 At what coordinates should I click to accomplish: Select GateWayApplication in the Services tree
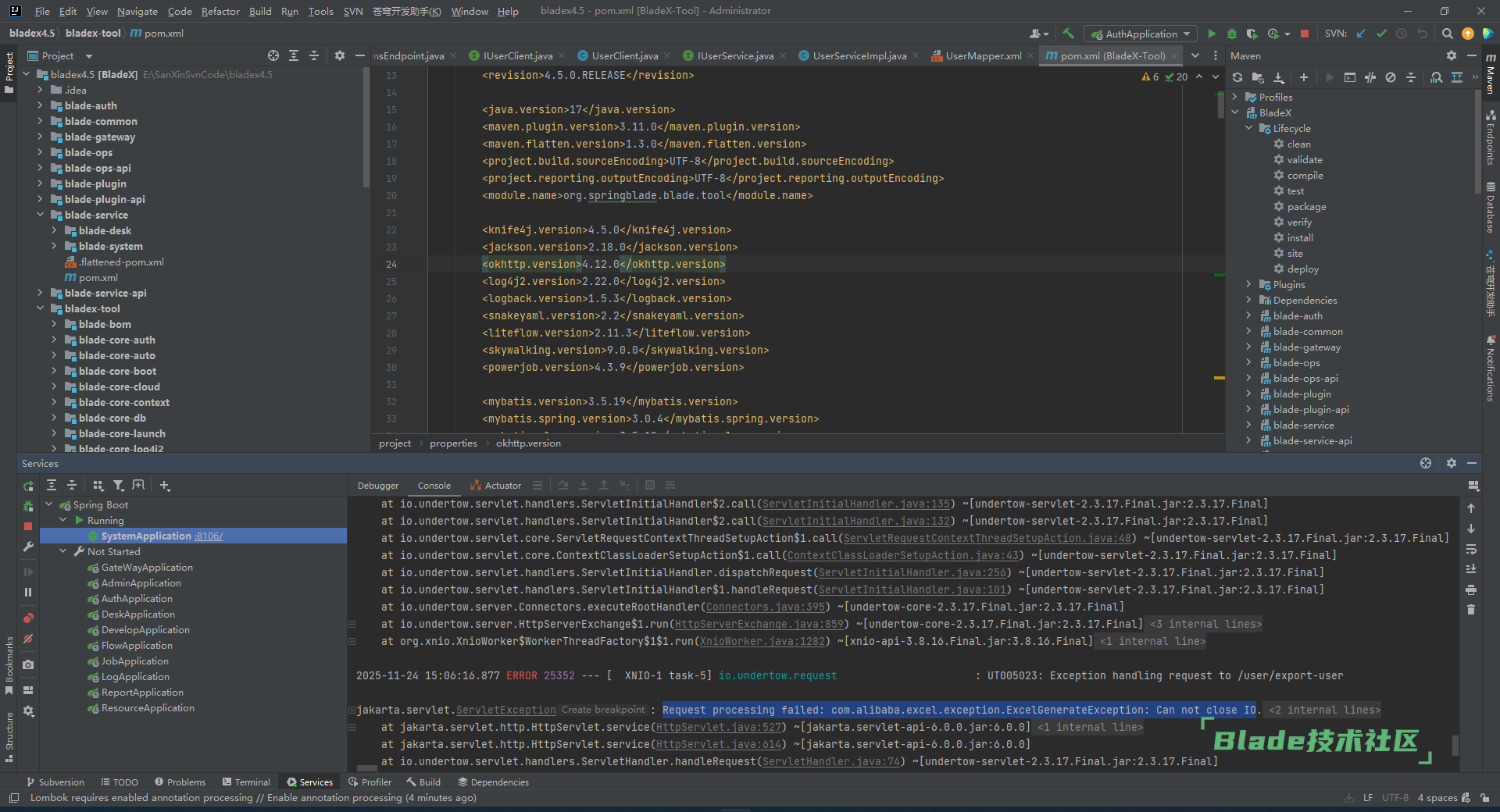pyautogui.click(x=147, y=568)
